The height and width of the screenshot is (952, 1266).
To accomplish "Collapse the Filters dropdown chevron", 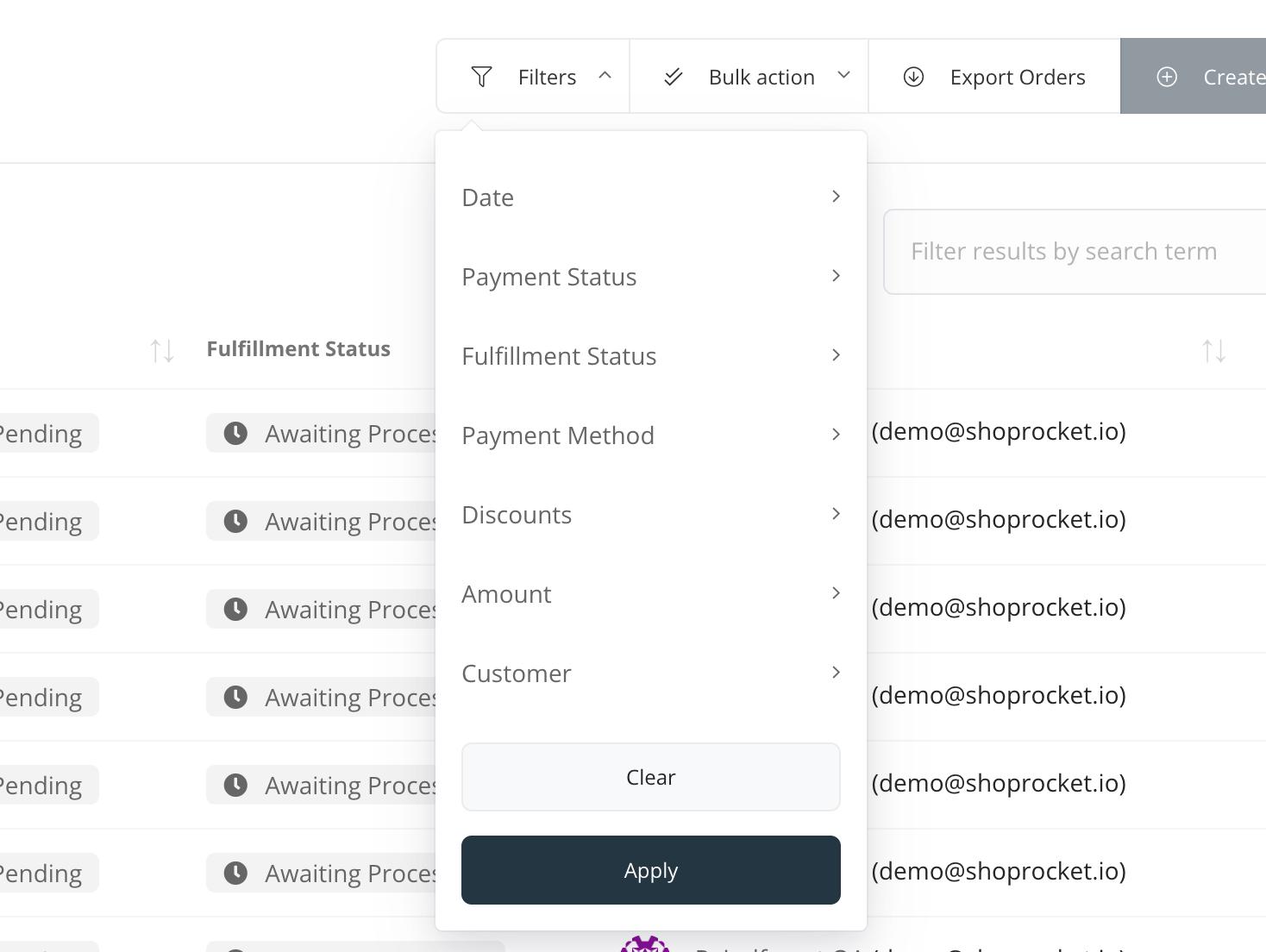I will click(x=605, y=76).
